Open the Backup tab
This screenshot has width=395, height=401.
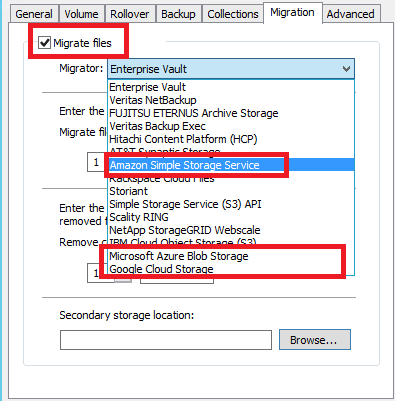[178, 14]
